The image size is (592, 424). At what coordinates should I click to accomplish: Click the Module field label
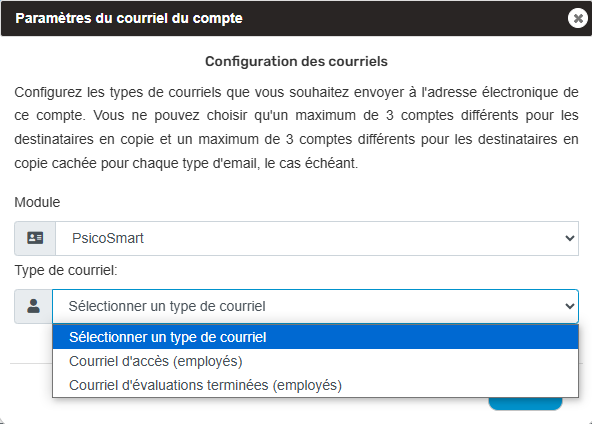click(37, 202)
